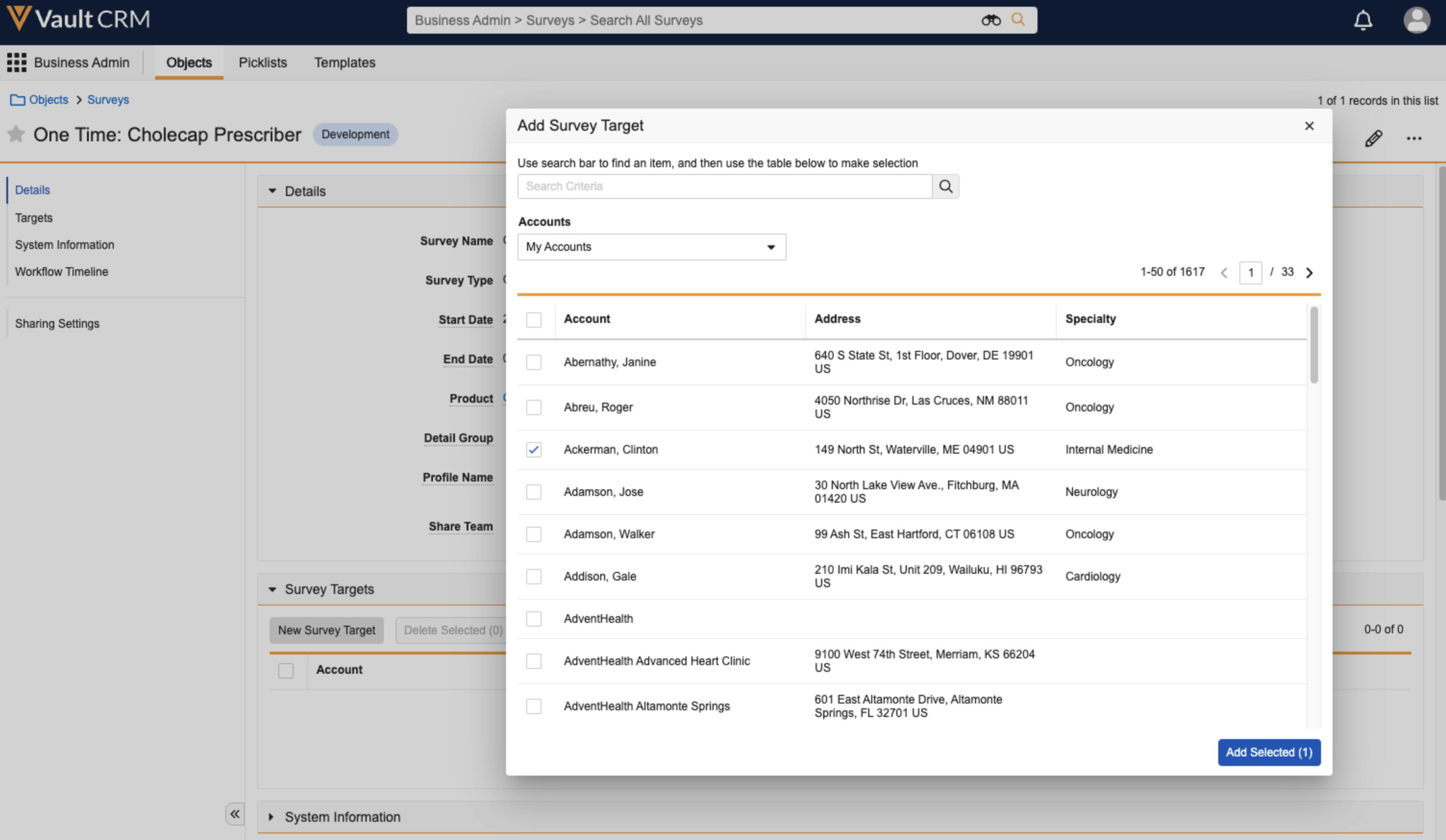Click the orange magnifier in top search bar
The height and width of the screenshot is (840, 1446).
(1018, 20)
